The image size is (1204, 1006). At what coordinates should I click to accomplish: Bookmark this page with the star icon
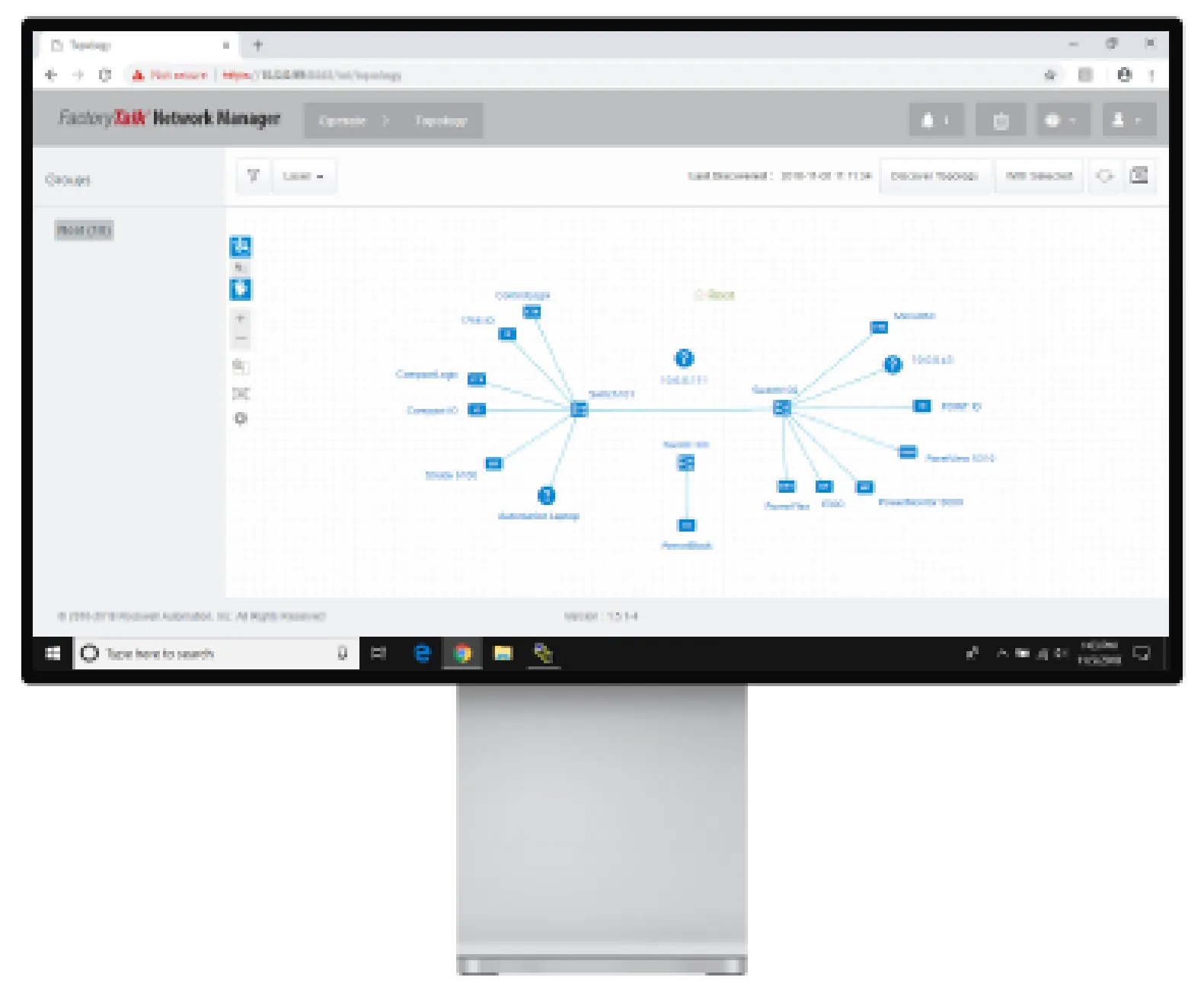coord(1050,75)
